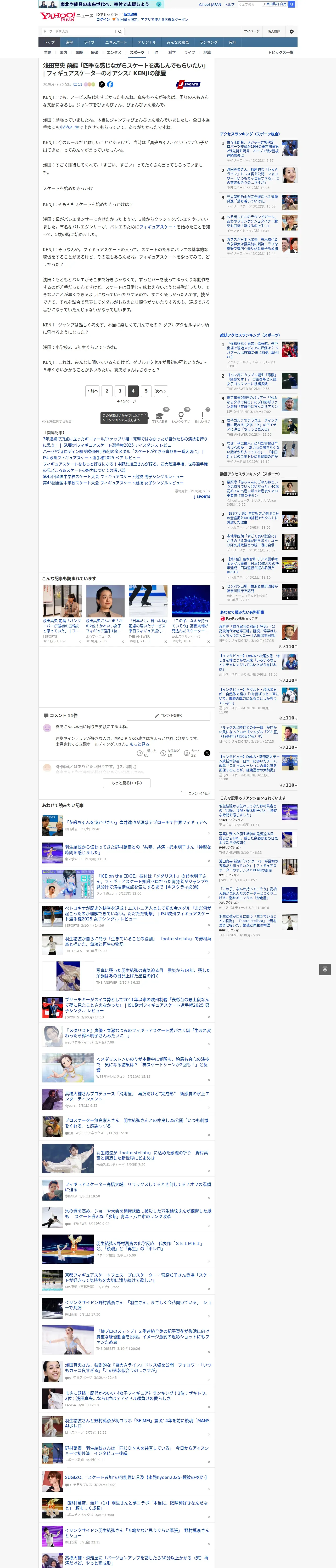Open access ranking item 1 thumbnail
Viewport: 336px width, 1568px height.
pyautogui.click(x=290, y=148)
